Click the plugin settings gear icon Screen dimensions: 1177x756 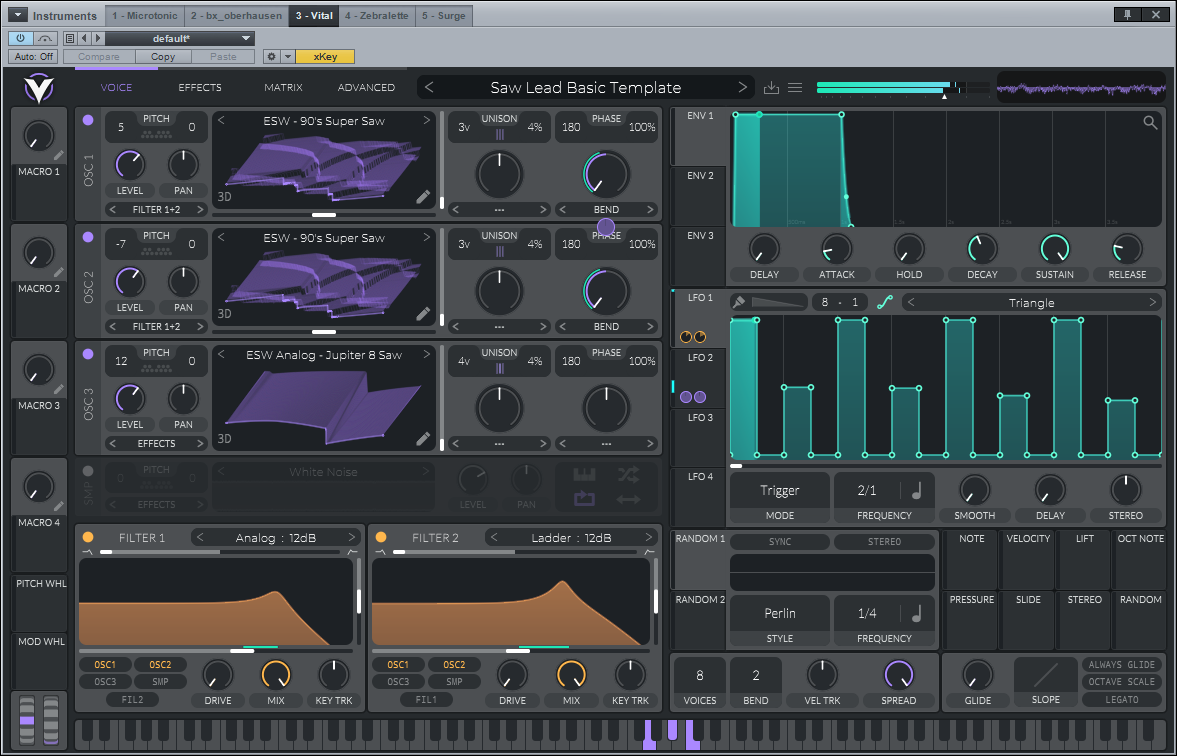click(x=270, y=57)
